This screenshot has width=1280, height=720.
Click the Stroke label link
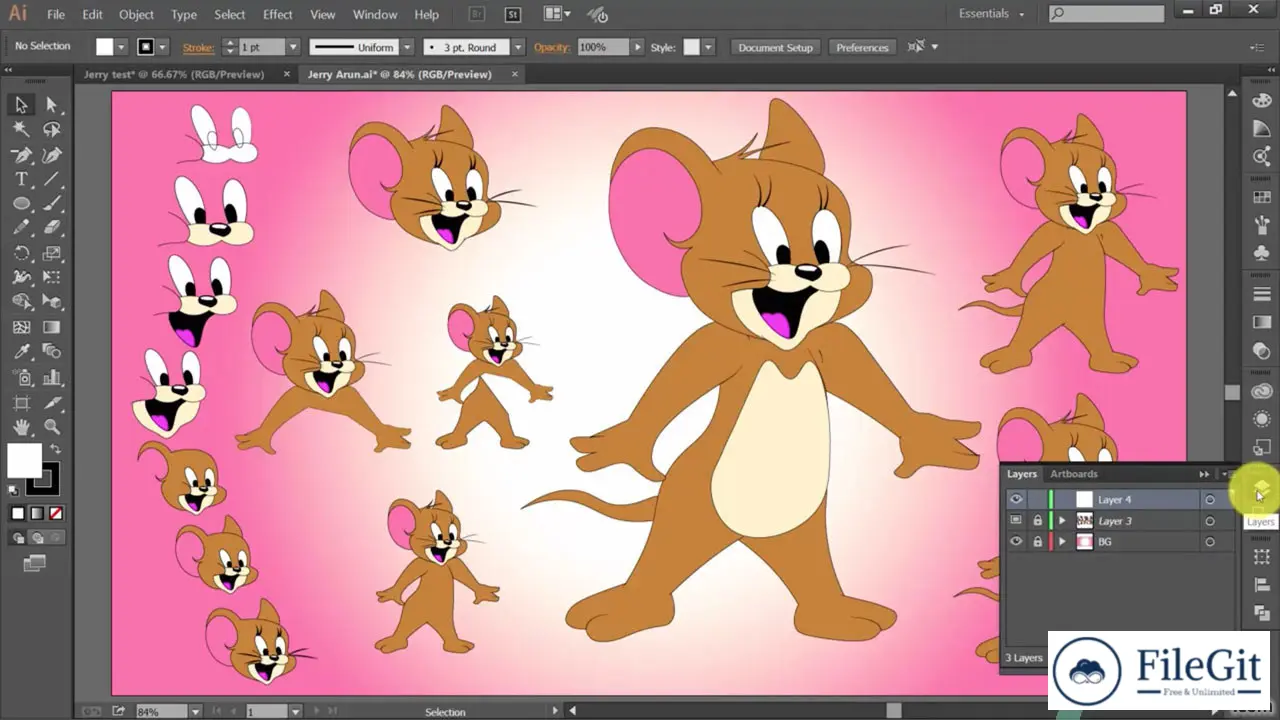coord(198,47)
